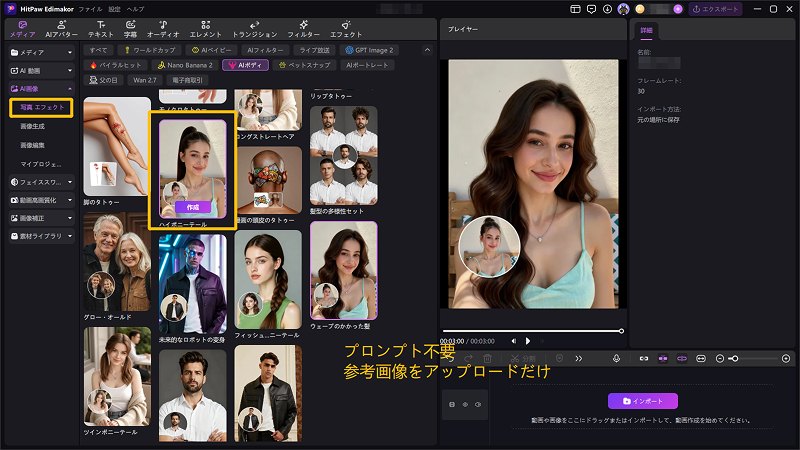Open the マイプロジェ... sidebar item
The width and height of the screenshot is (800, 450).
[41, 164]
